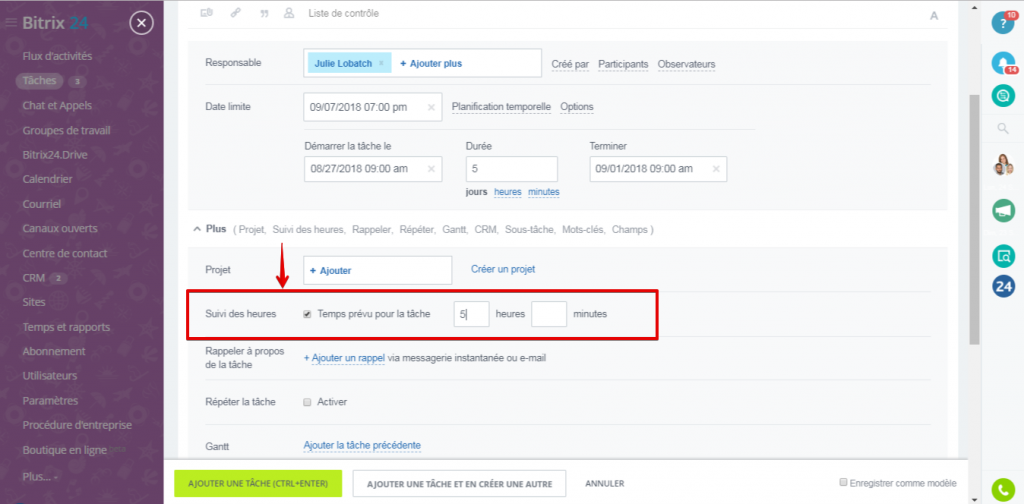Open the notifications bell icon
The height and width of the screenshot is (504, 1024).
point(1002,62)
